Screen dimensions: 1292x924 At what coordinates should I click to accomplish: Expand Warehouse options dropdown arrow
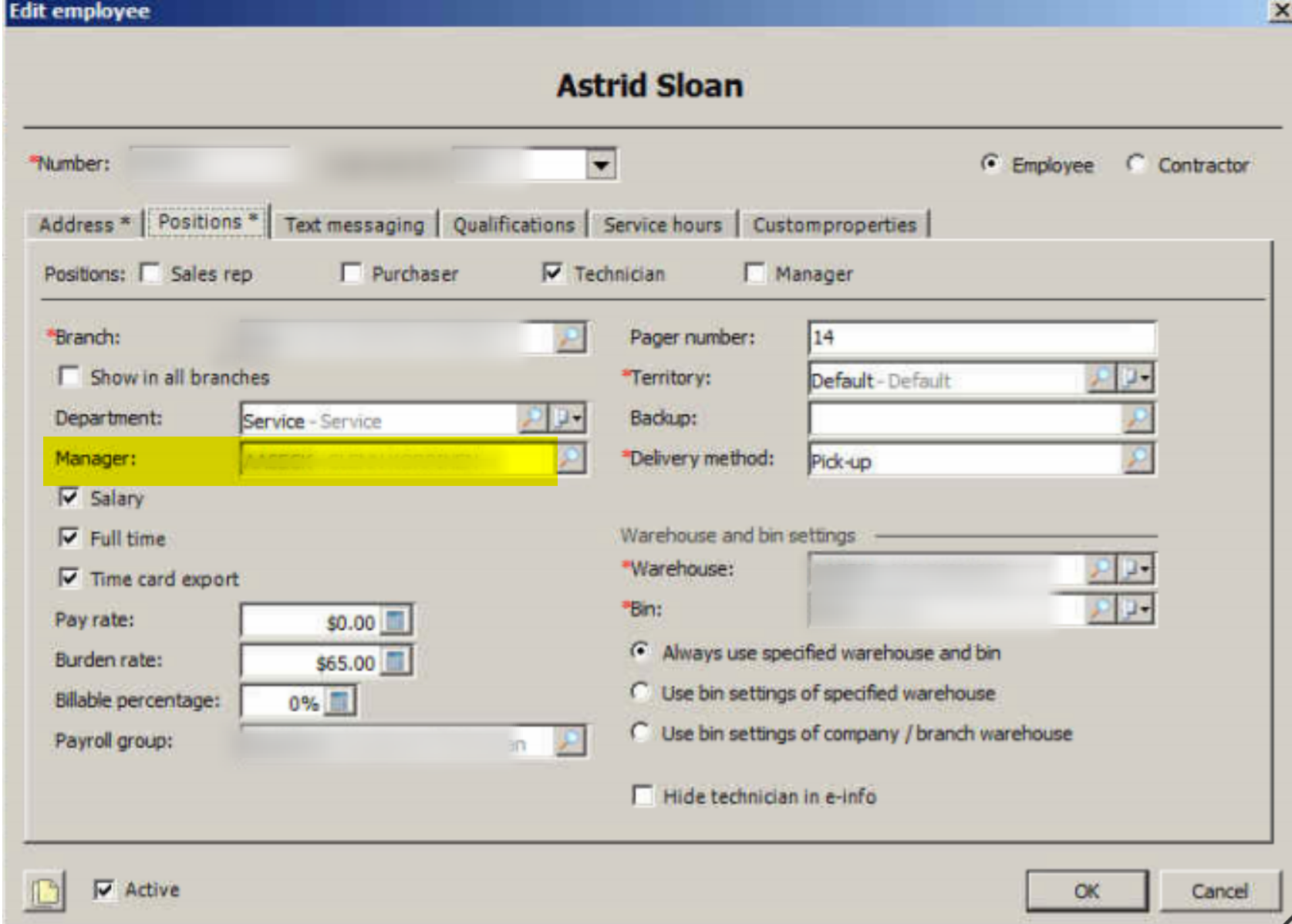click(1135, 569)
